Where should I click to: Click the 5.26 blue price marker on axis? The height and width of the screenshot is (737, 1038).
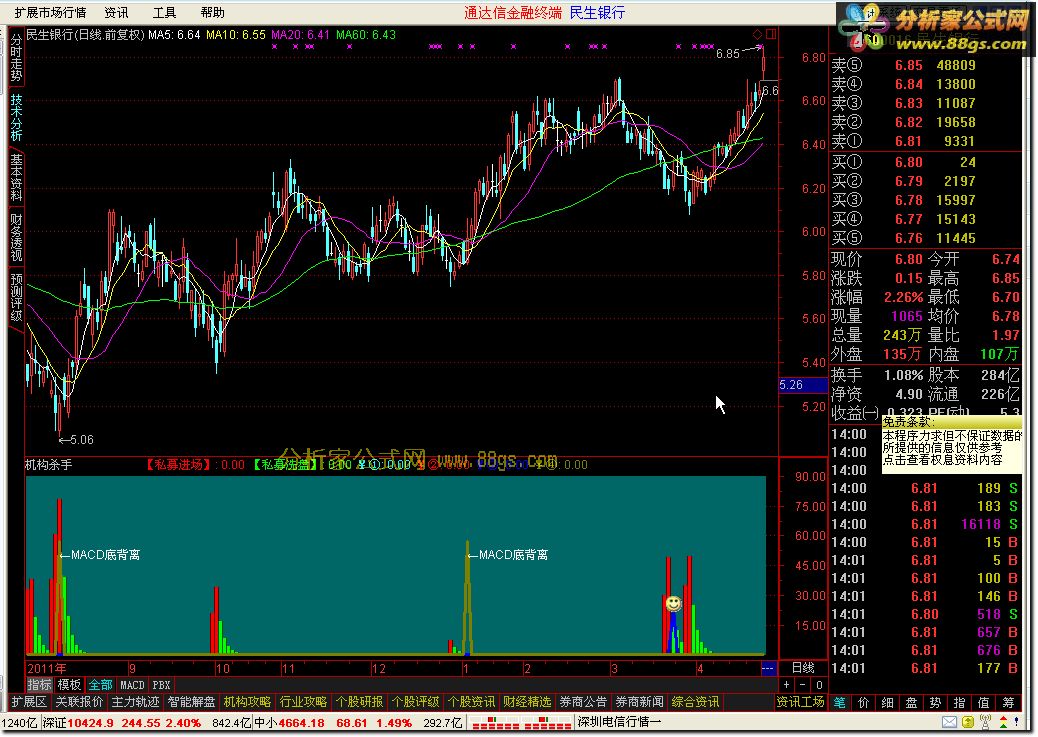click(x=803, y=385)
